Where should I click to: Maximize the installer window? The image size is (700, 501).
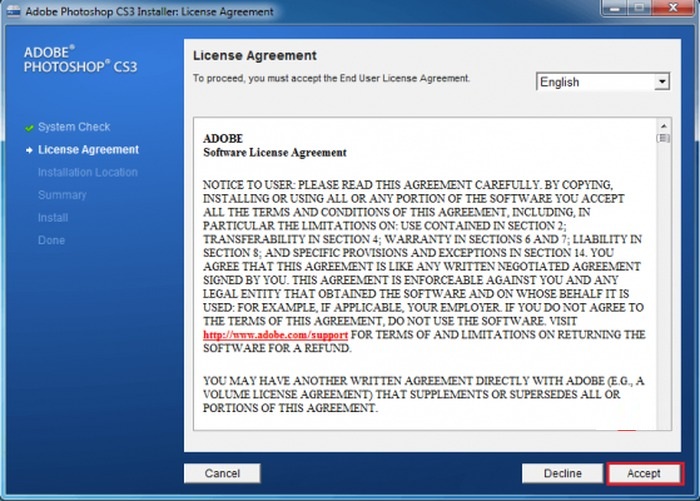coord(640,8)
